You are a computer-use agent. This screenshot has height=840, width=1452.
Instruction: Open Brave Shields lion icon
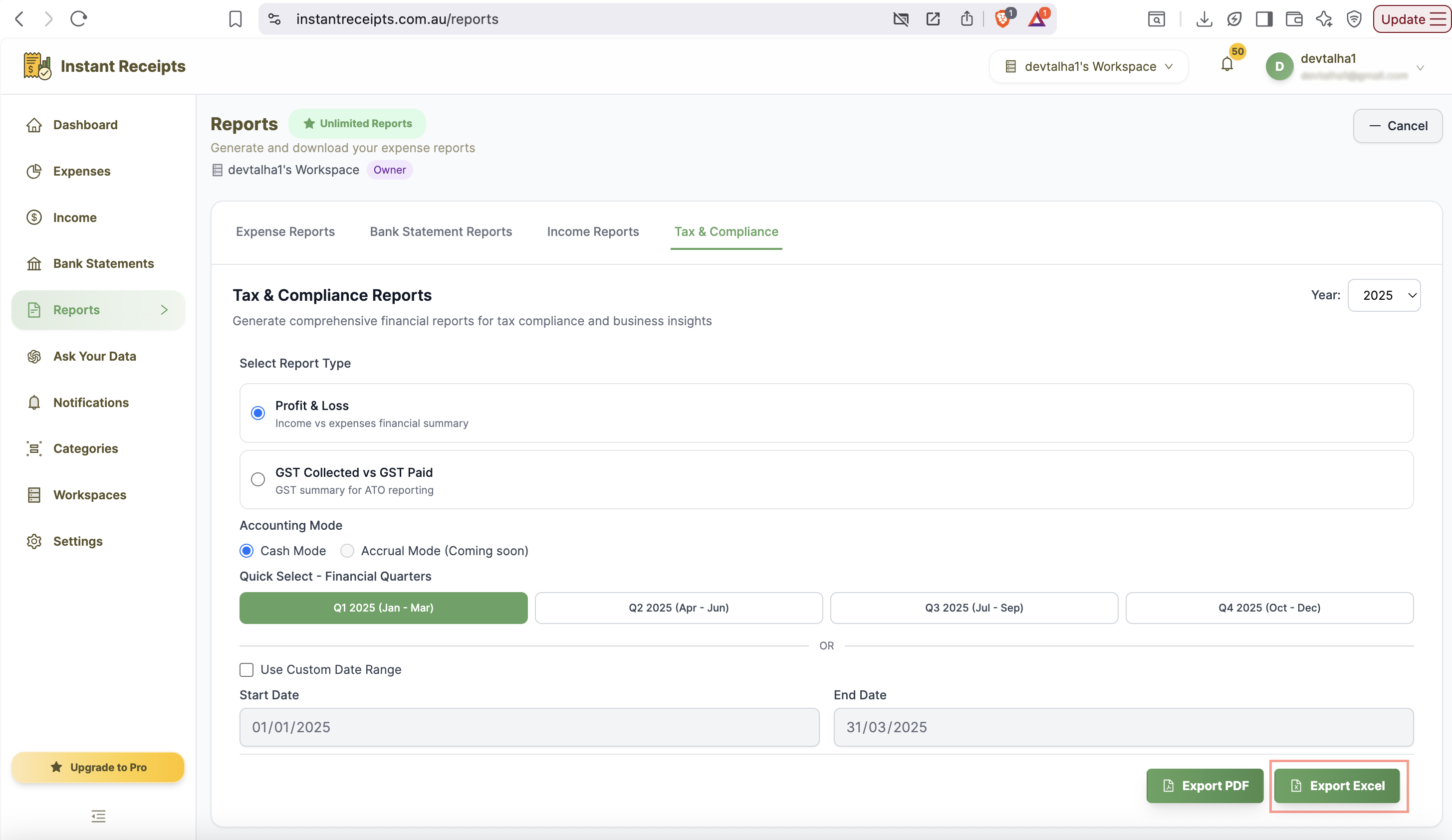[1002, 18]
